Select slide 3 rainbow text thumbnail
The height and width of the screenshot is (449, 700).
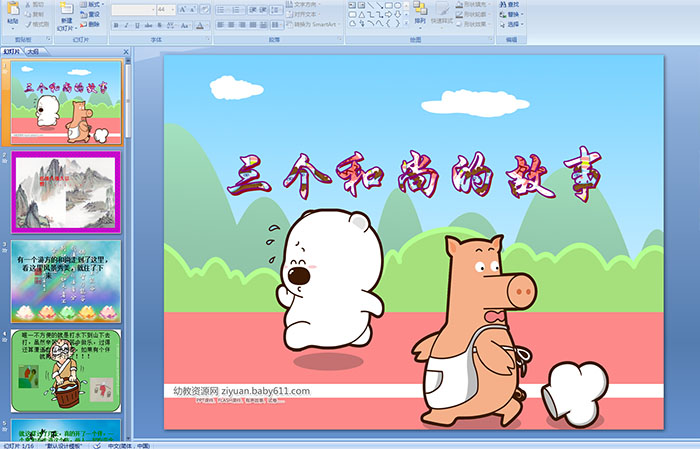[66, 281]
